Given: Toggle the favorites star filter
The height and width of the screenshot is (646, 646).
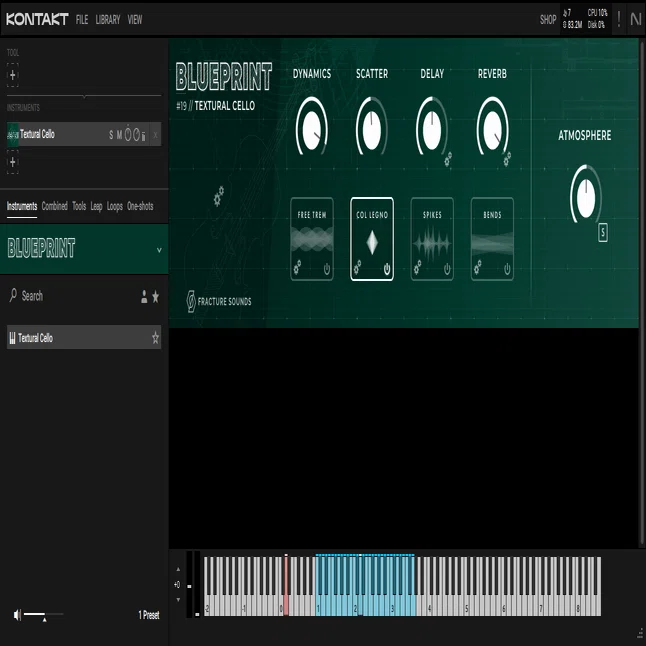Looking at the screenshot, I should click(x=155, y=296).
